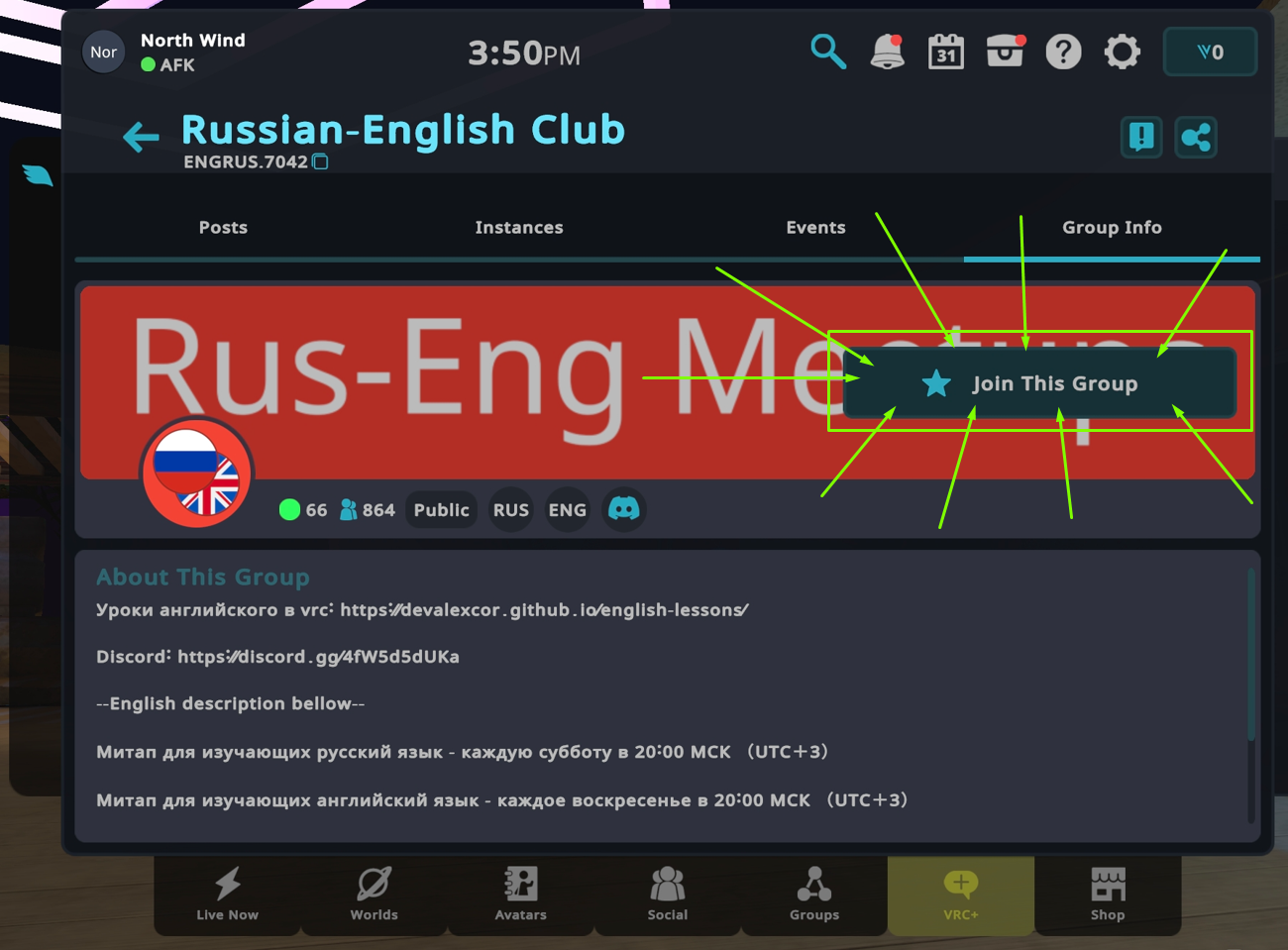Click the '--English description bellow--' line
This screenshot has height=950, width=1288.
(230, 704)
